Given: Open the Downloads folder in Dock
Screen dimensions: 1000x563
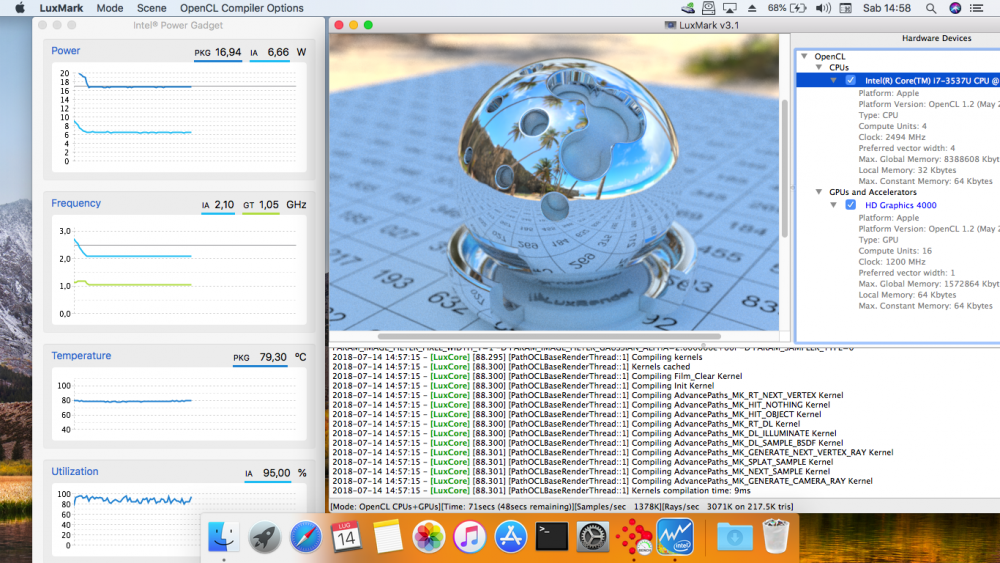Looking at the screenshot, I should click(x=734, y=537).
